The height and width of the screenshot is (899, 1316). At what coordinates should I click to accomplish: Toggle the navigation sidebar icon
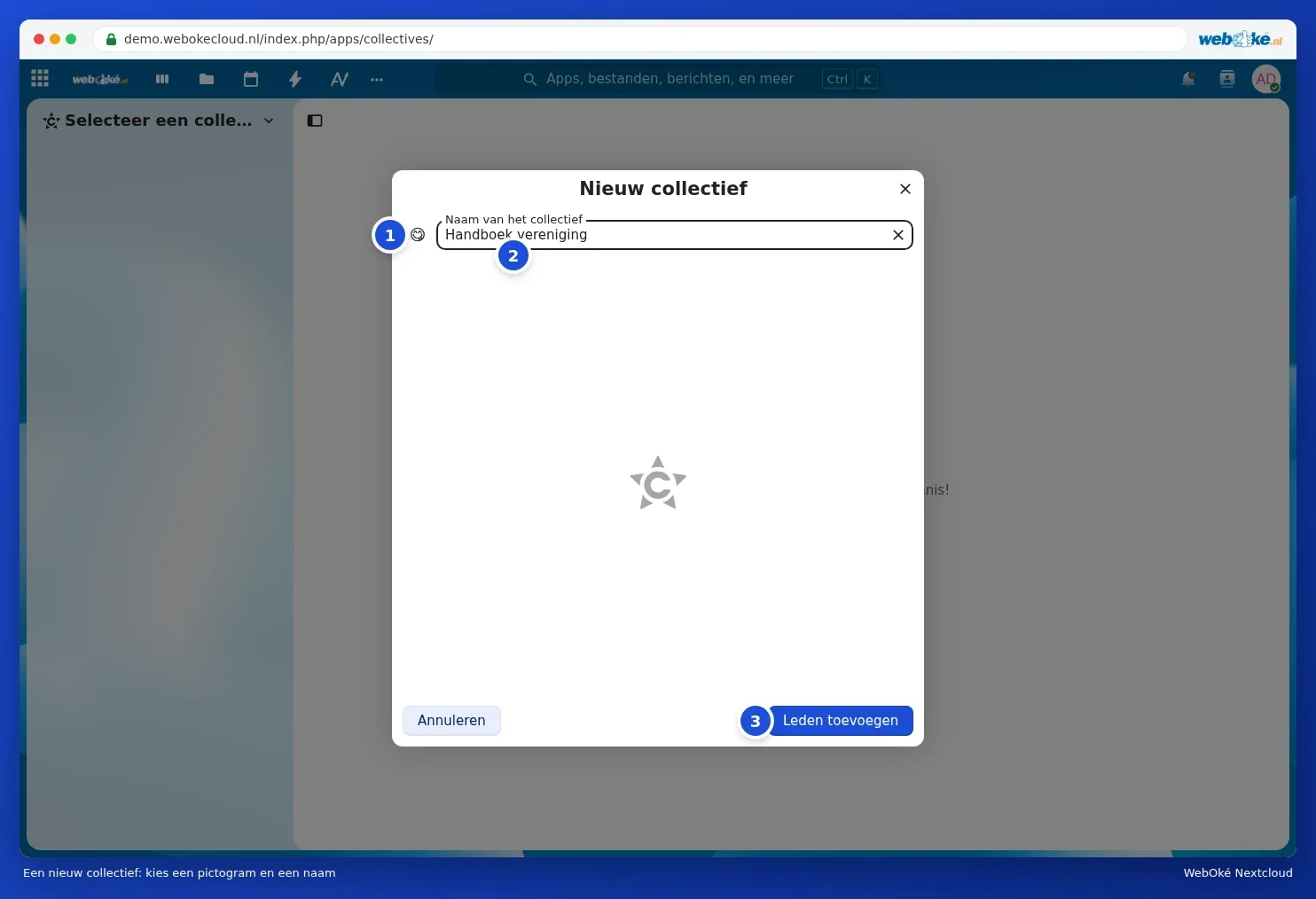(315, 121)
